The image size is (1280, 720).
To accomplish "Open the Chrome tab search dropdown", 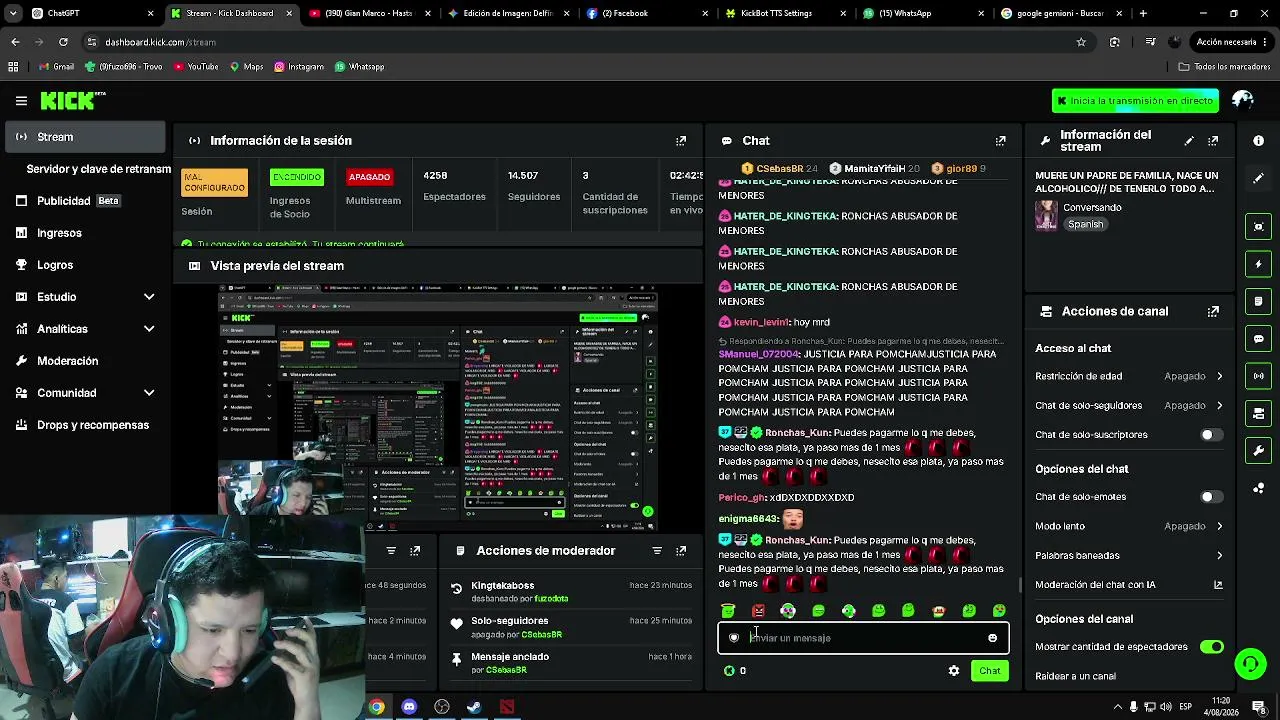I will click(15, 13).
